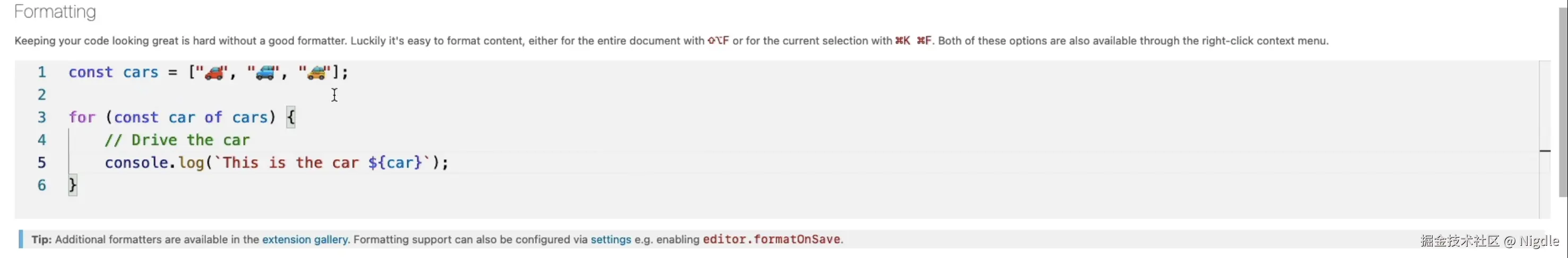Image resolution: width=1568 pixels, height=258 pixels.
Task: Click line number 6 in the gutter
Action: (41, 185)
